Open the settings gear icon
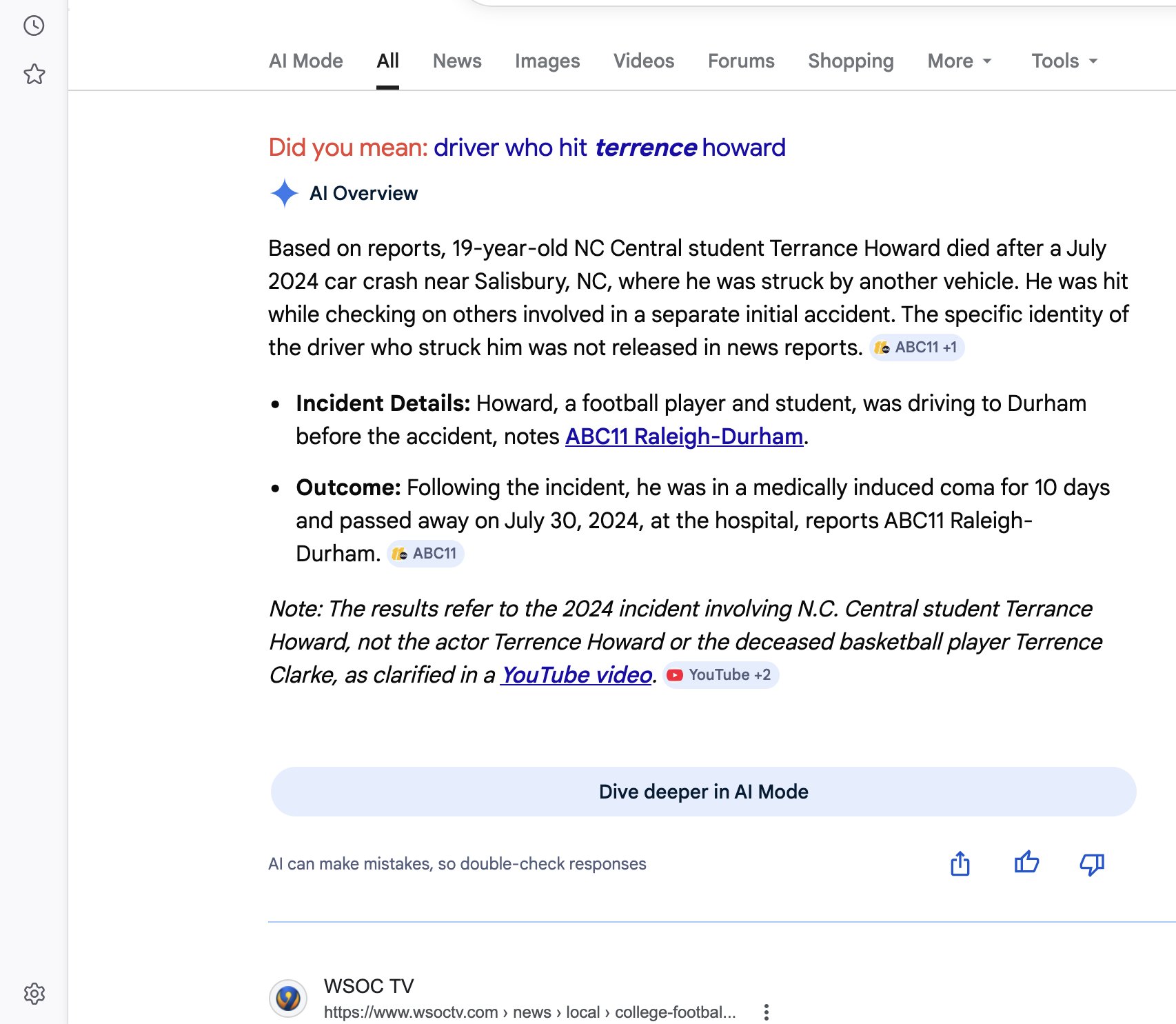The width and height of the screenshot is (1176, 1024). tap(34, 994)
